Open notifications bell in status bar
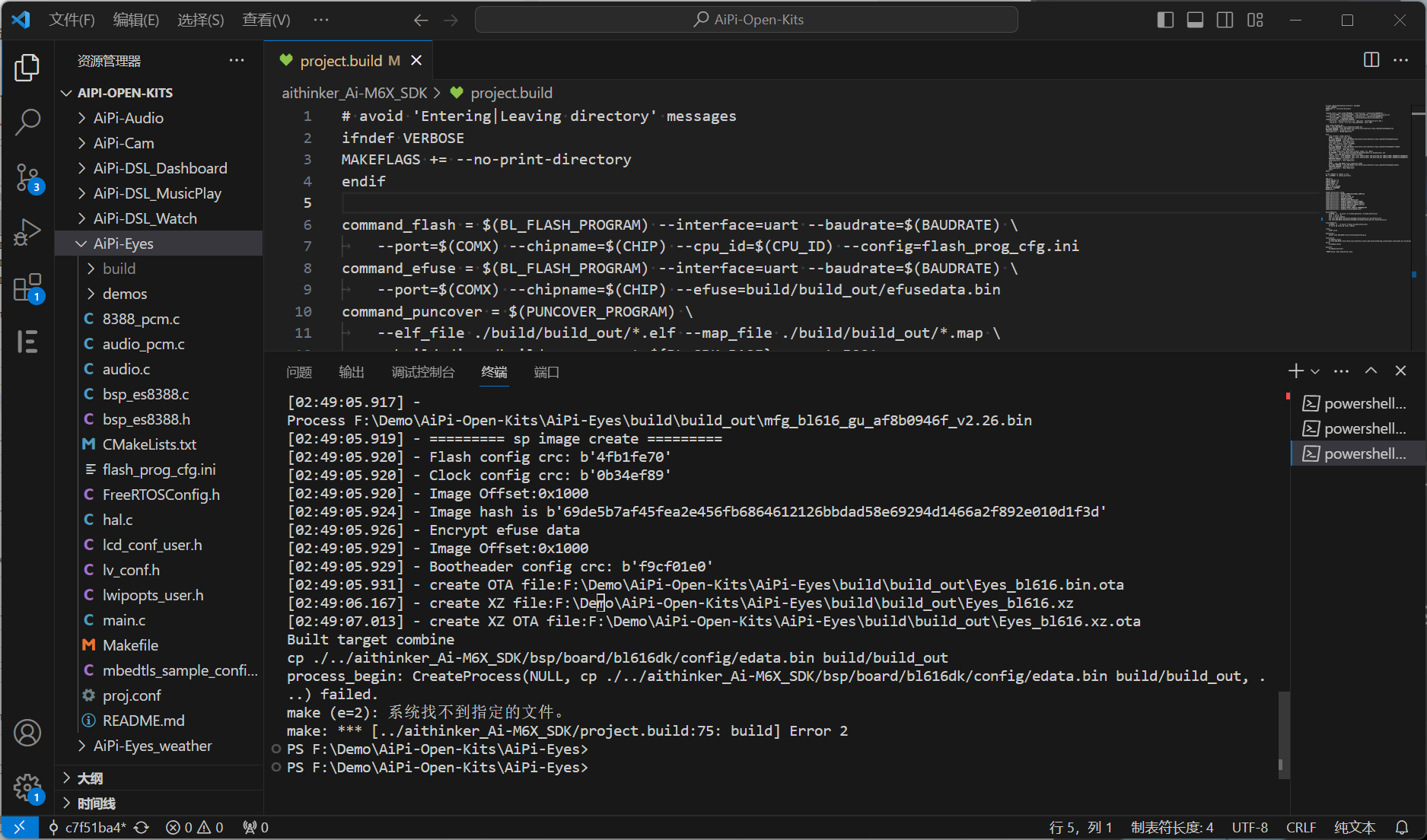The height and width of the screenshot is (840, 1427). 1402,827
